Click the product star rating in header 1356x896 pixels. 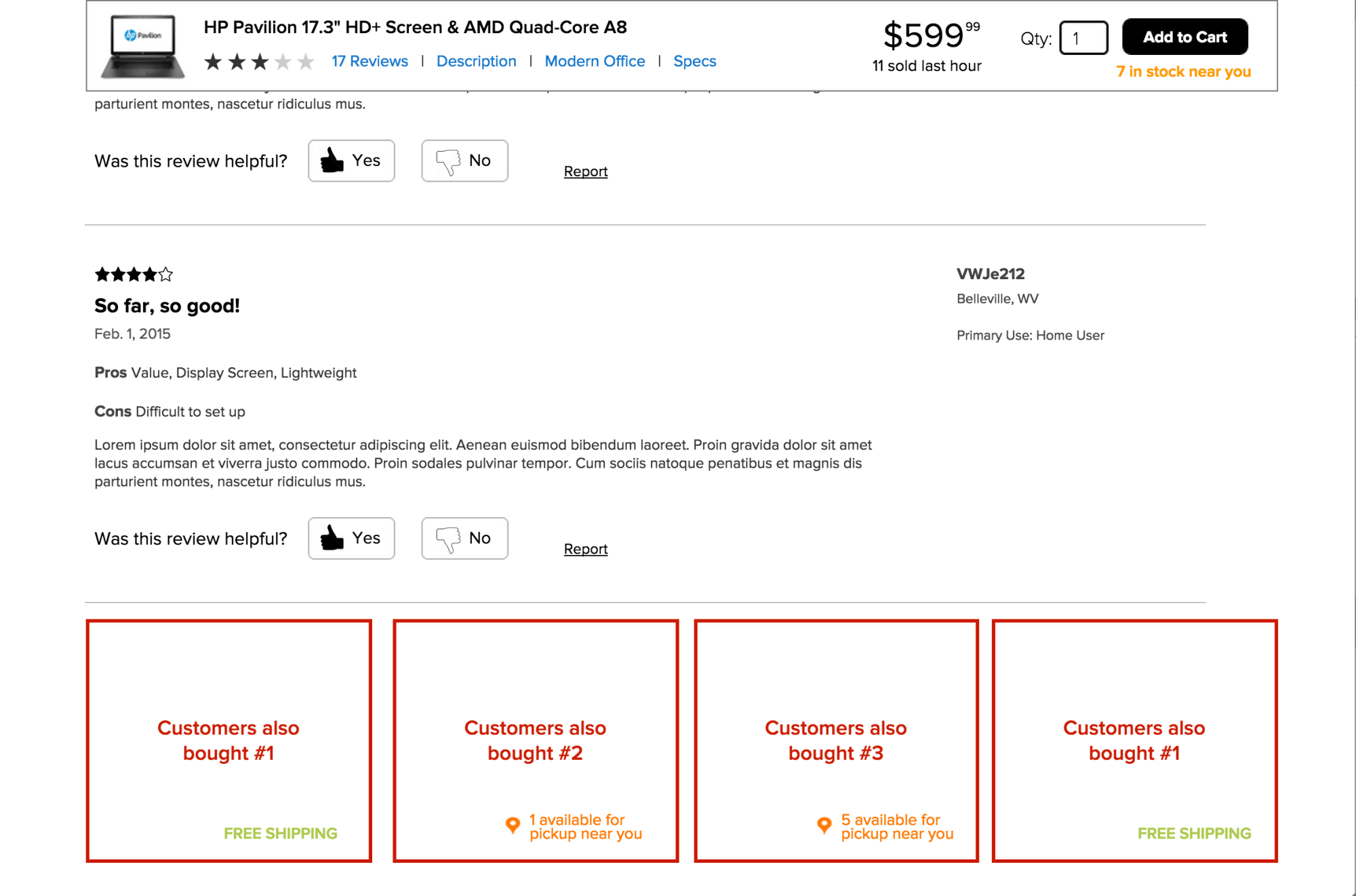tap(259, 62)
